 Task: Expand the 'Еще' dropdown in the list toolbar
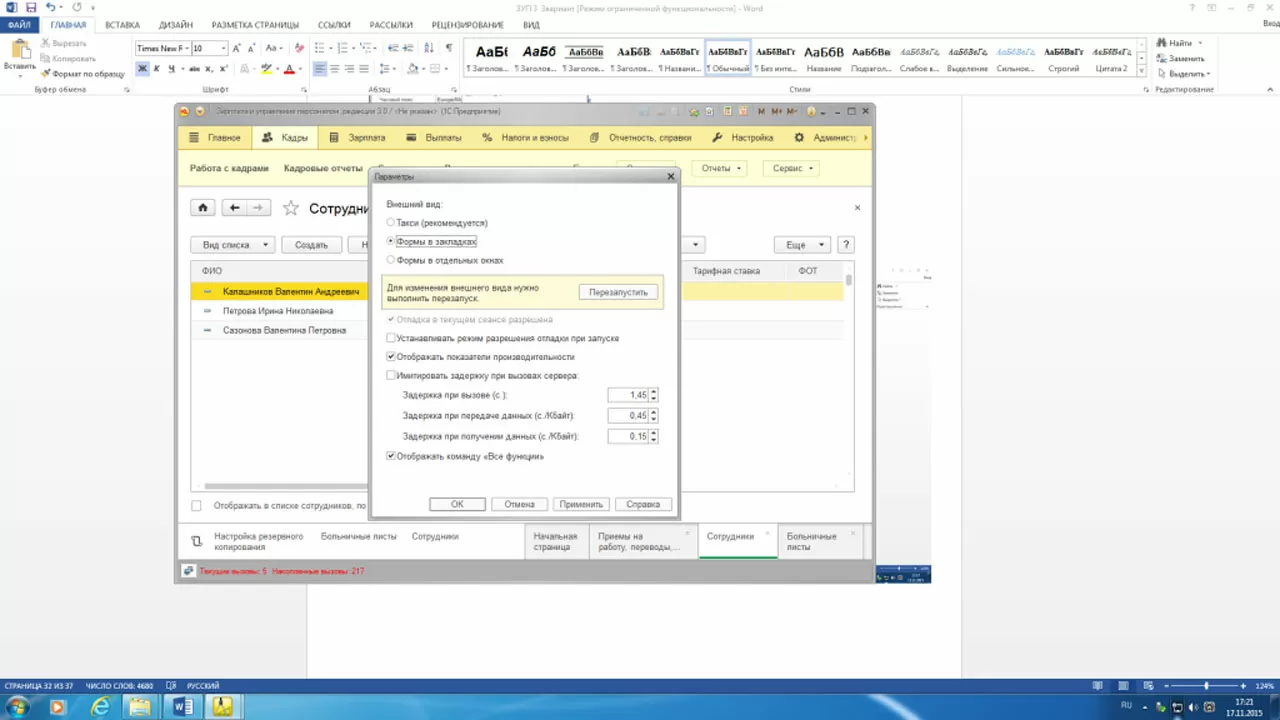(803, 245)
